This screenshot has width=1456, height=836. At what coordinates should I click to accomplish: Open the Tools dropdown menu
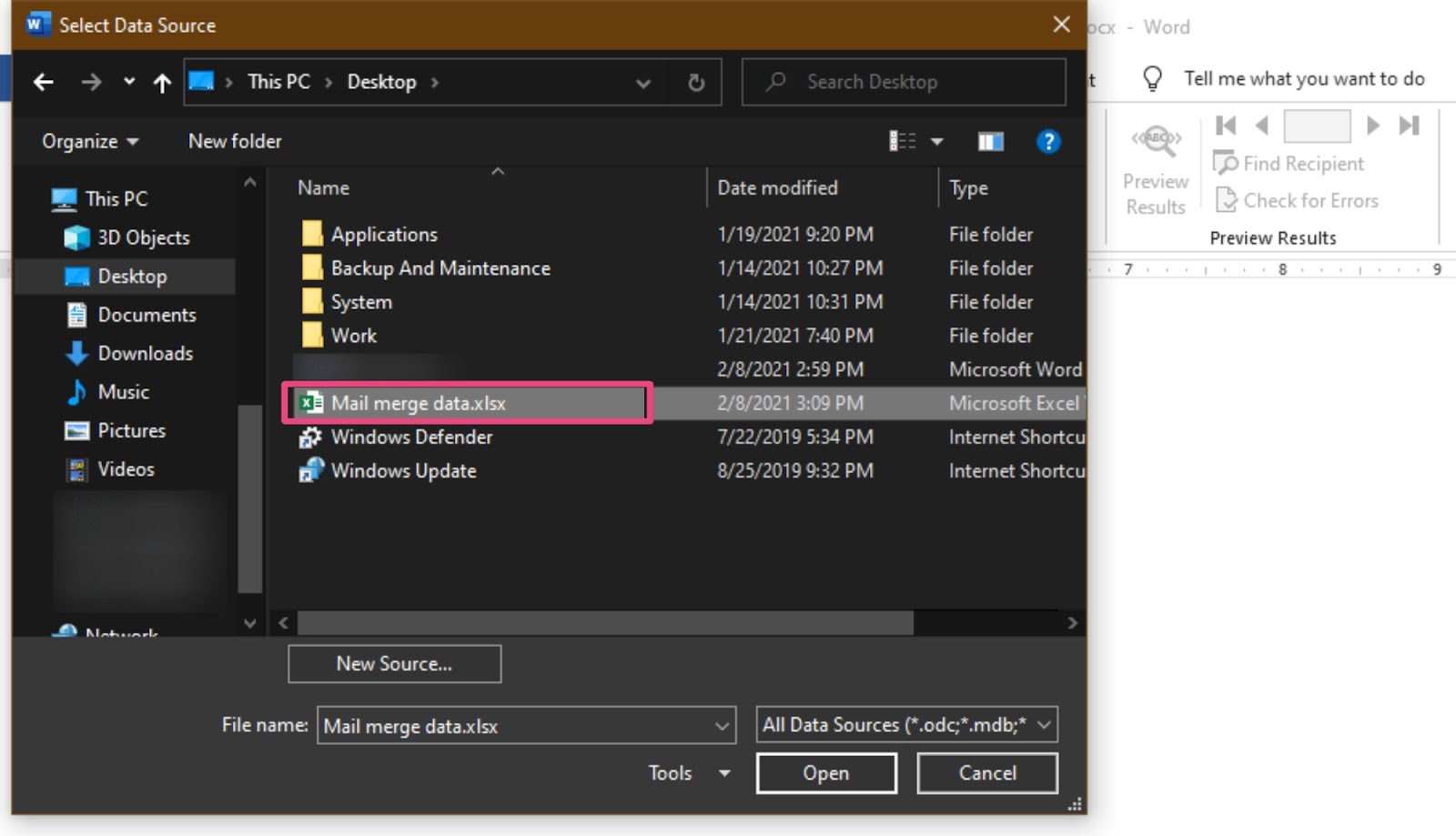[x=690, y=773]
